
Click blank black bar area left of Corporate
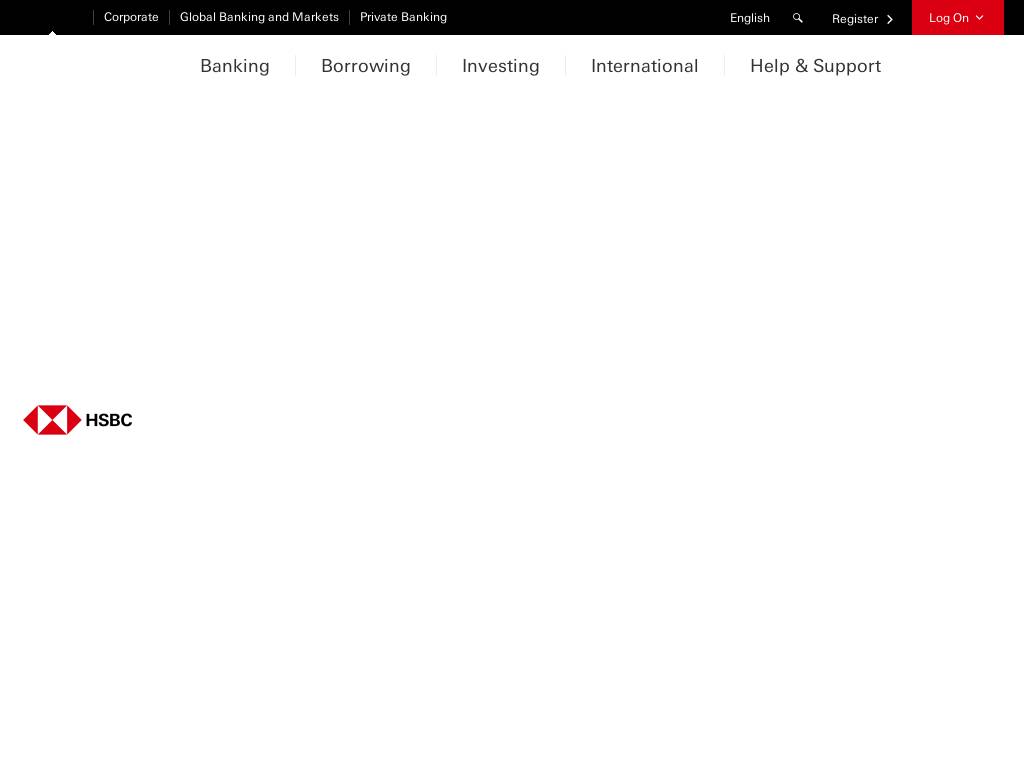pyautogui.click(x=45, y=14)
